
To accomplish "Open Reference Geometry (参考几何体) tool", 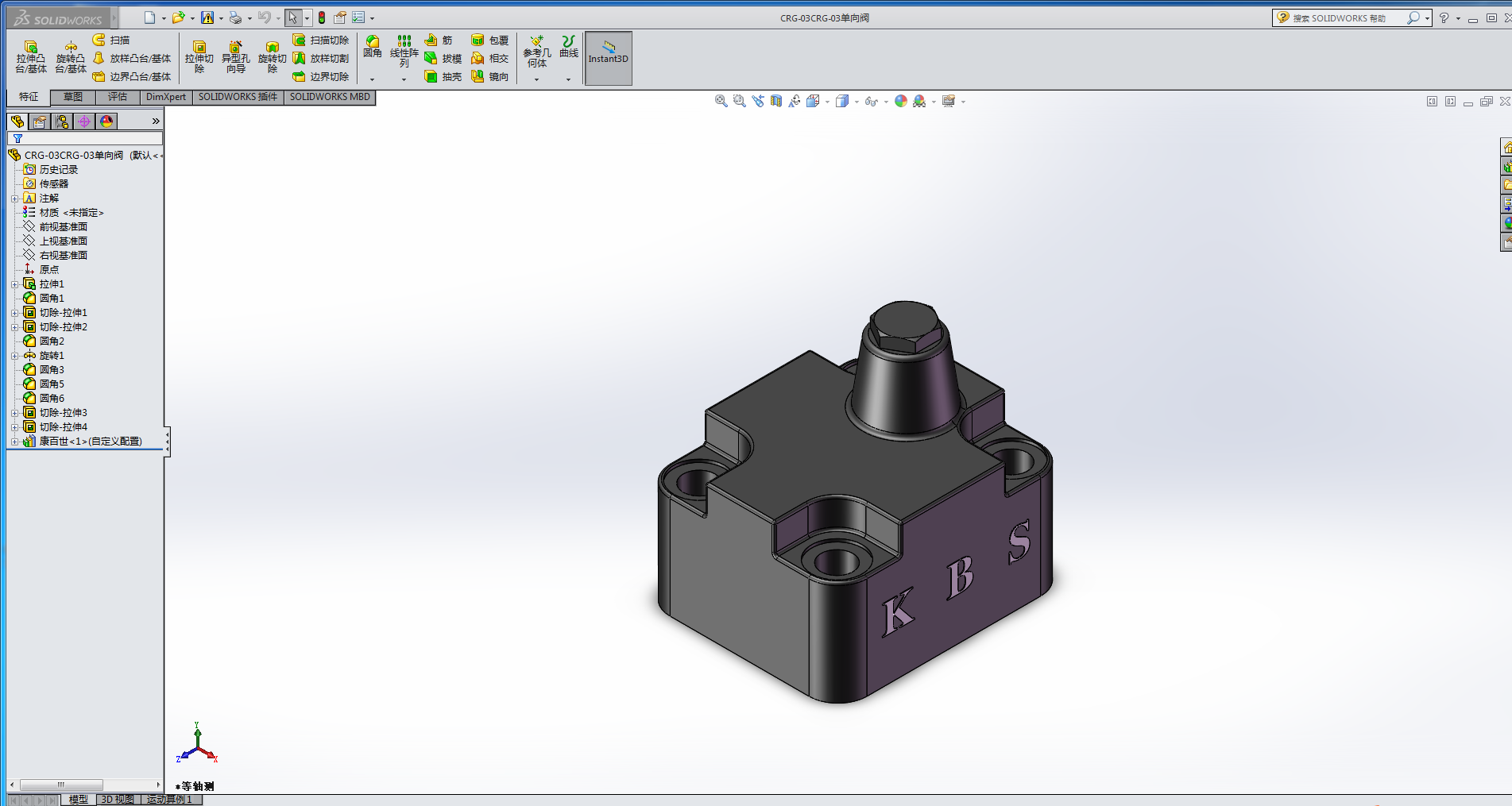I will (537, 52).
